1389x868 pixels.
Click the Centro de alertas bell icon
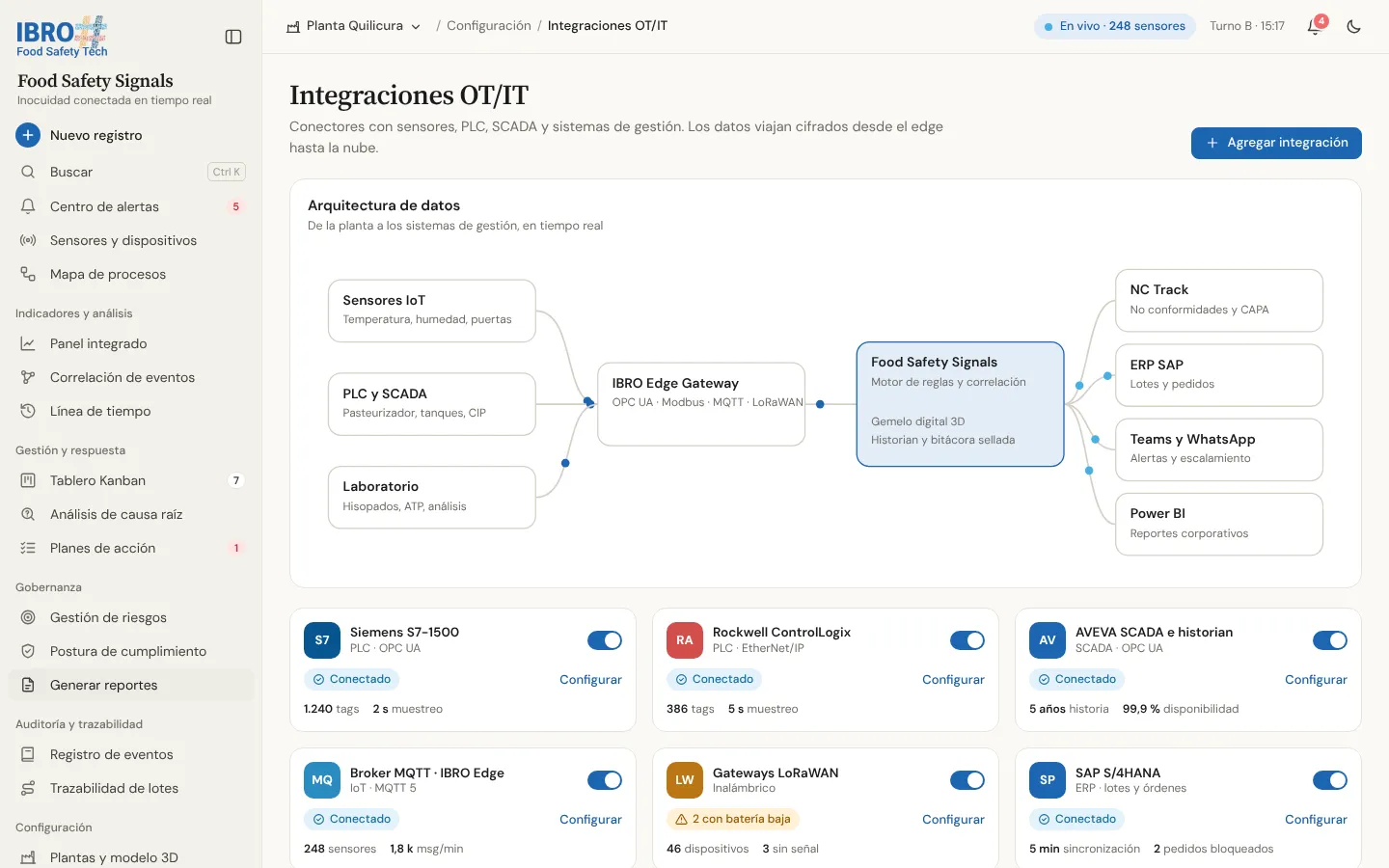tap(28, 206)
